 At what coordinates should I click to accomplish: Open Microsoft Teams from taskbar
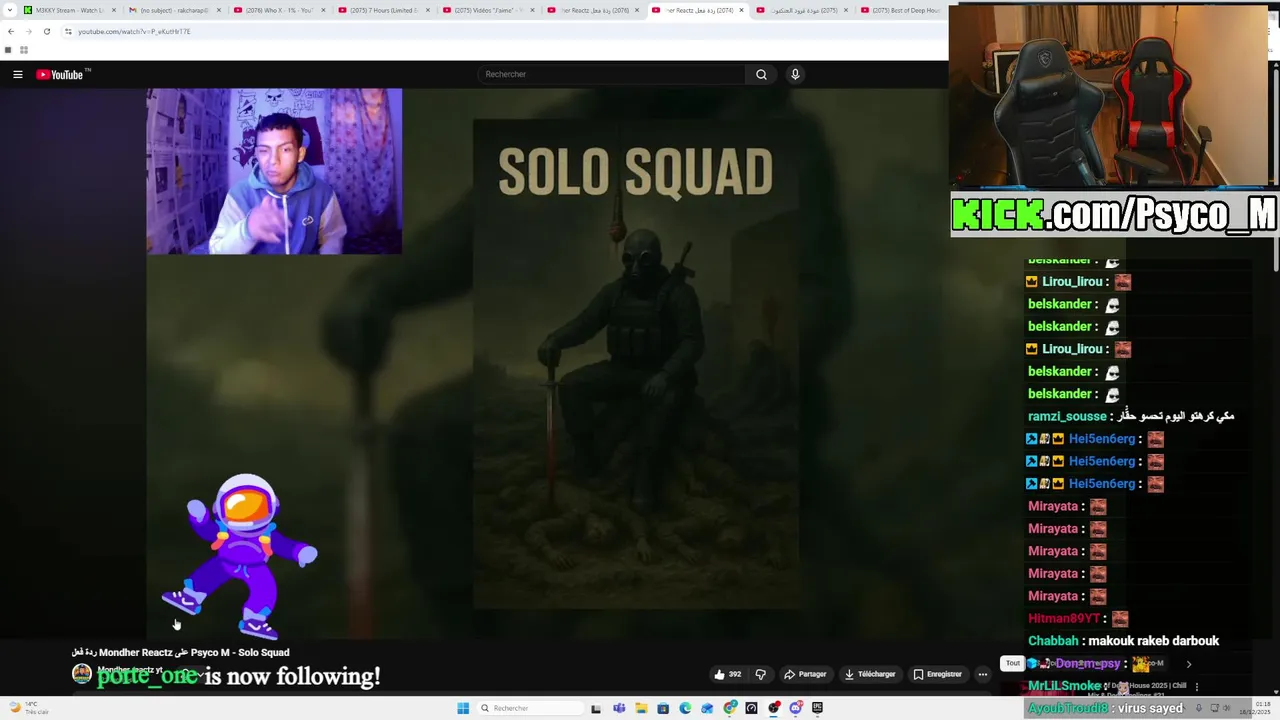point(619,708)
